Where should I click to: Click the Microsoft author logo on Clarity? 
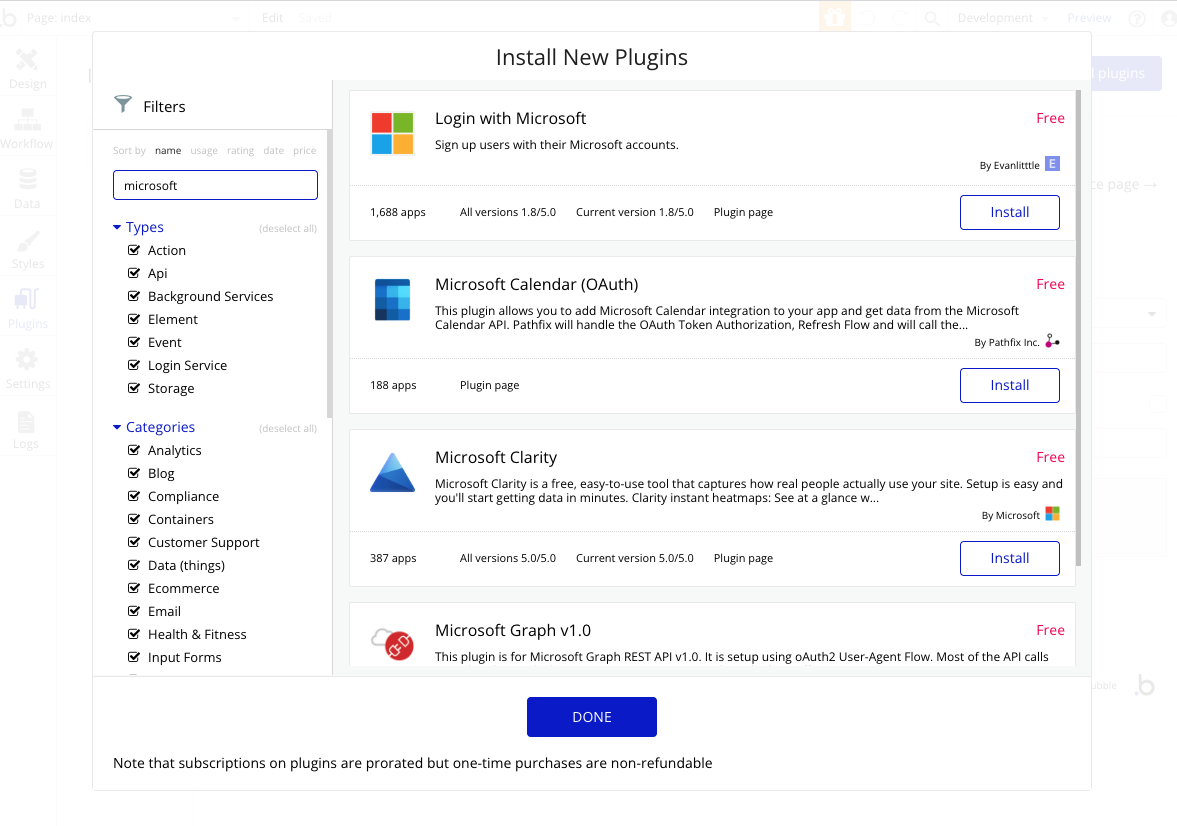point(1052,514)
